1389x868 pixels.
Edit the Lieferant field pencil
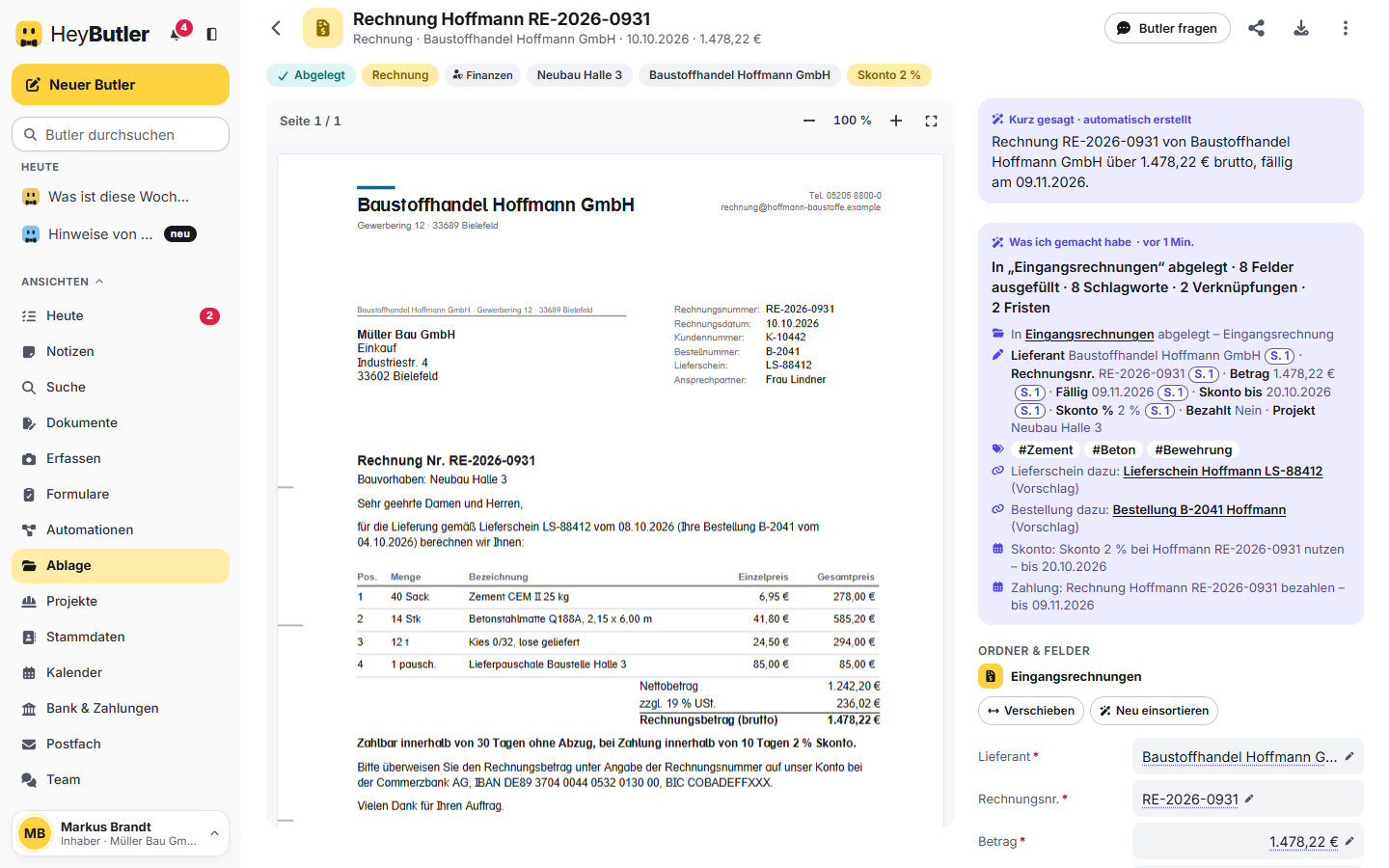(1349, 756)
